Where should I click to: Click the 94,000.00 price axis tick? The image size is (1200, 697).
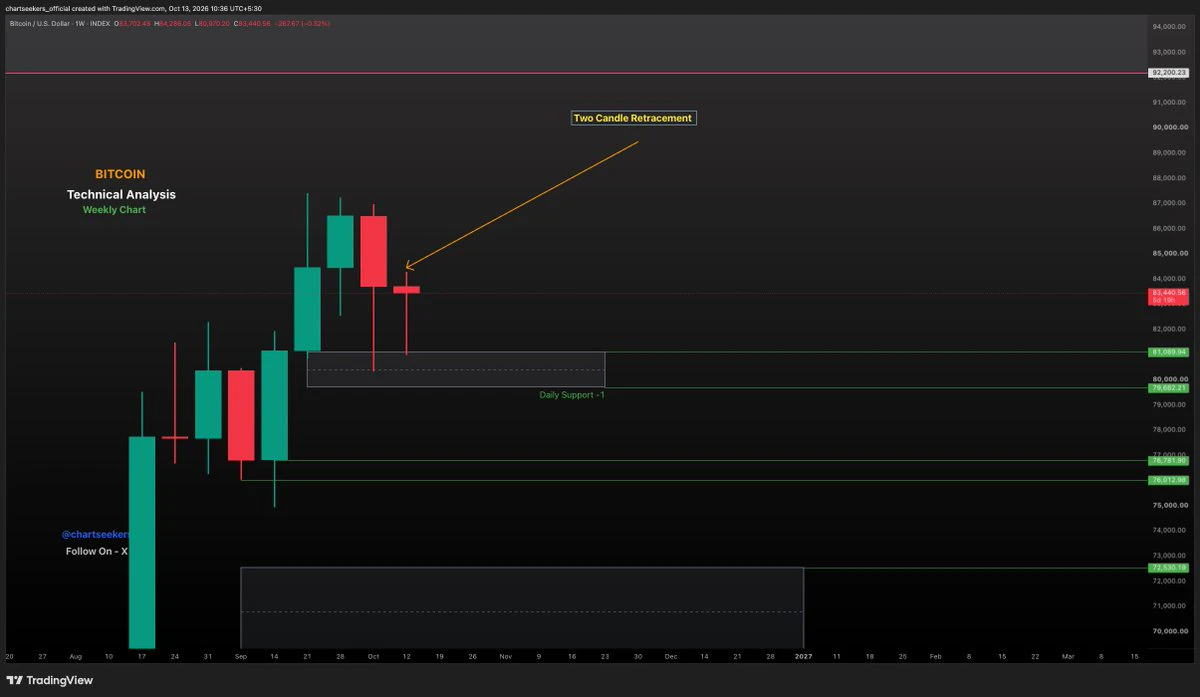pyautogui.click(x=1168, y=27)
